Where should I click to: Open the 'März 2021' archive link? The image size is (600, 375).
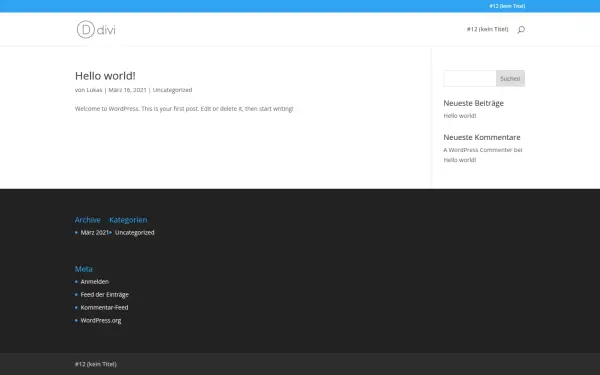pyautogui.click(x=95, y=232)
